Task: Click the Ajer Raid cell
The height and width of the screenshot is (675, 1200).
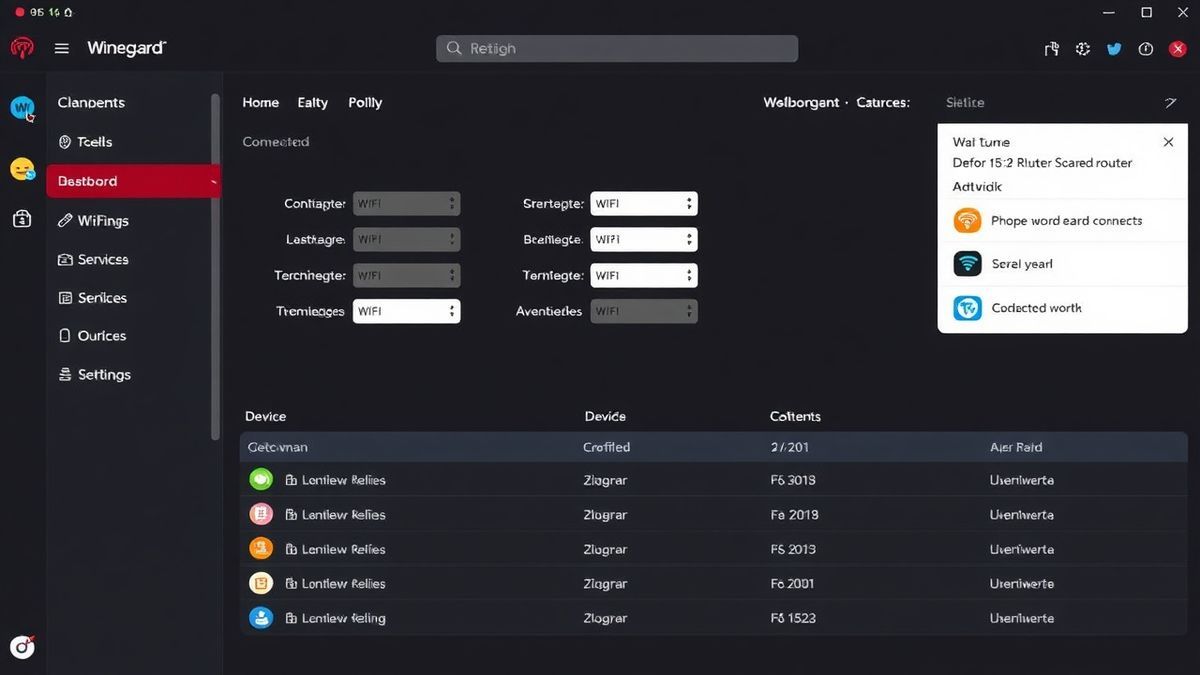Action: coord(1016,447)
